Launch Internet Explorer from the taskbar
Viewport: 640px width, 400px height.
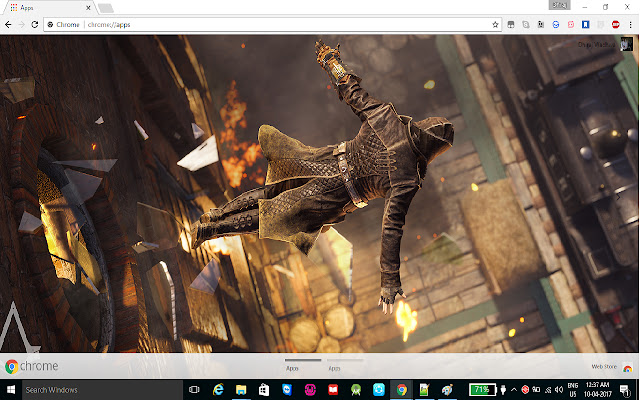(218, 390)
